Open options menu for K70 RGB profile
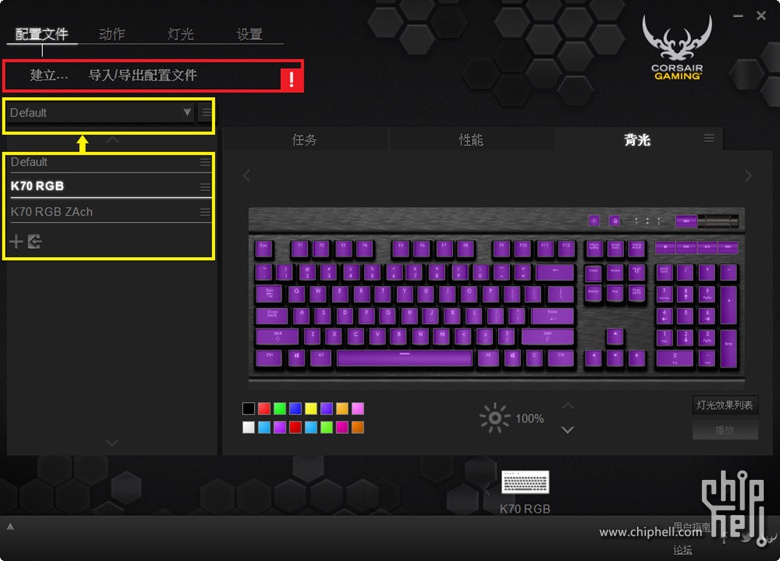 pos(205,187)
